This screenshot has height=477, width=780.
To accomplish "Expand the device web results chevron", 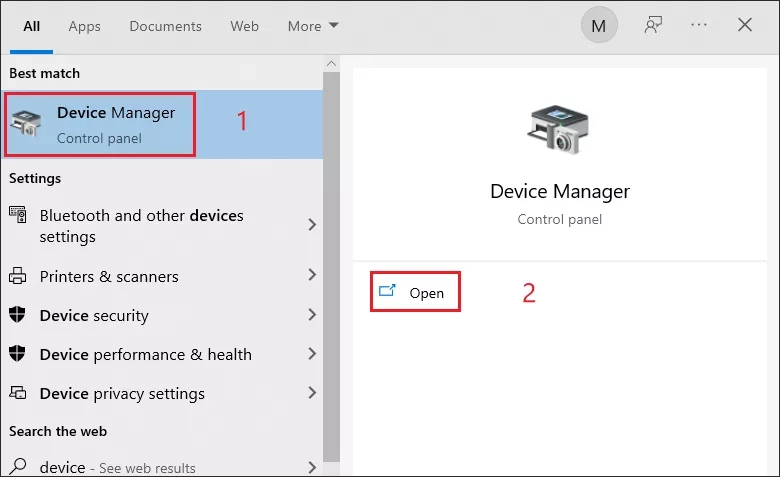I will click(312, 467).
